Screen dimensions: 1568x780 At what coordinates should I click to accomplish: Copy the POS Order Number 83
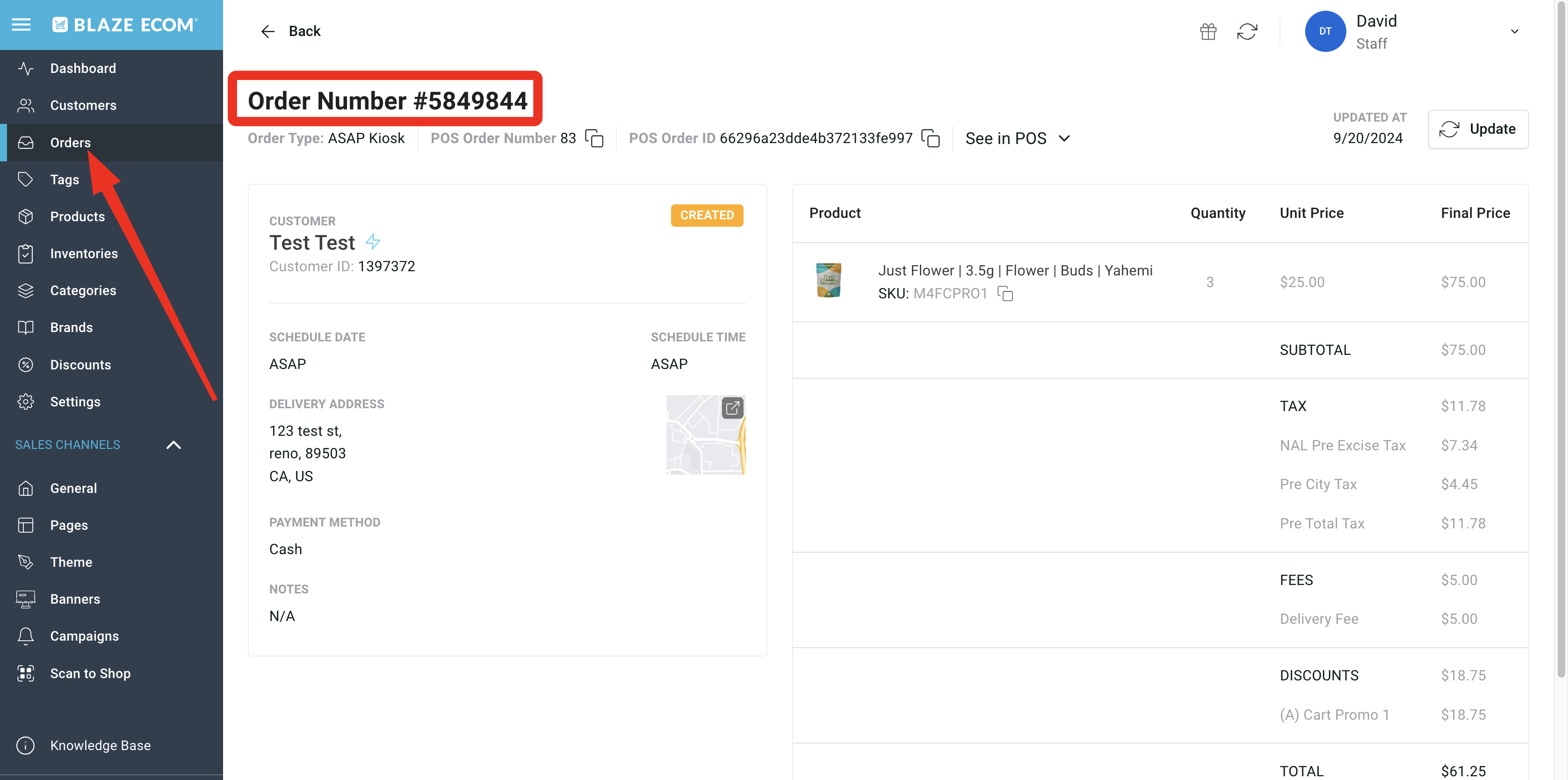click(594, 138)
